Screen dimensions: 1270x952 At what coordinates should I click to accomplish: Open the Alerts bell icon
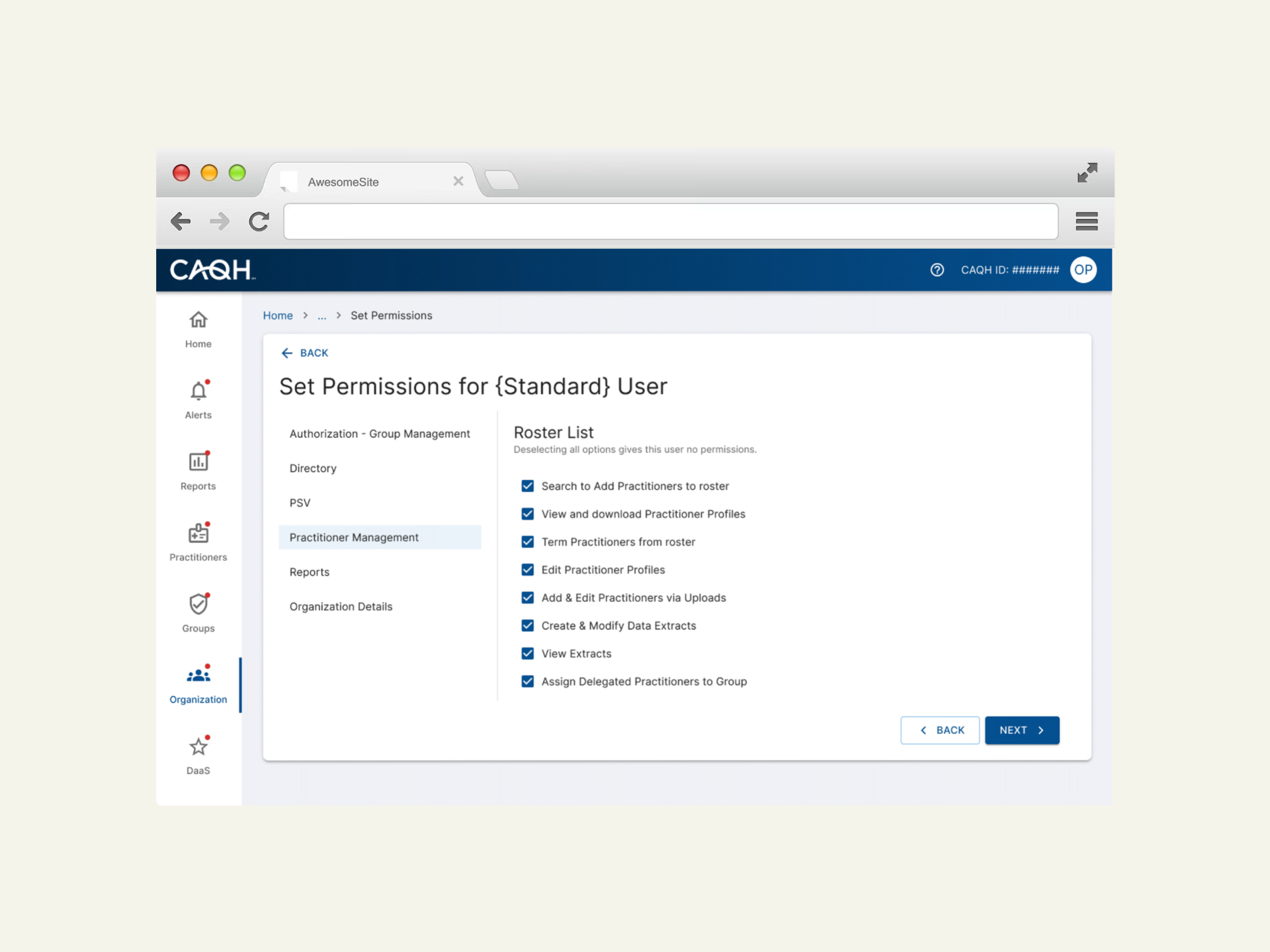tap(198, 391)
